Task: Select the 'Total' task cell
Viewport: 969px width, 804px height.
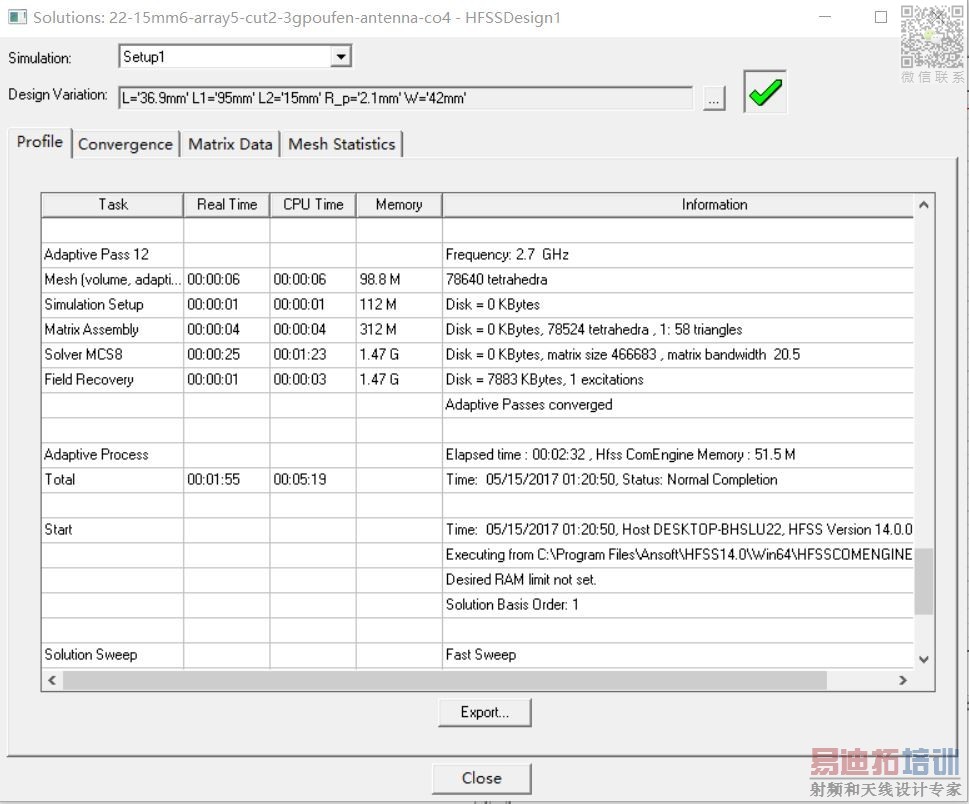Action: pyautogui.click(x=112, y=480)
